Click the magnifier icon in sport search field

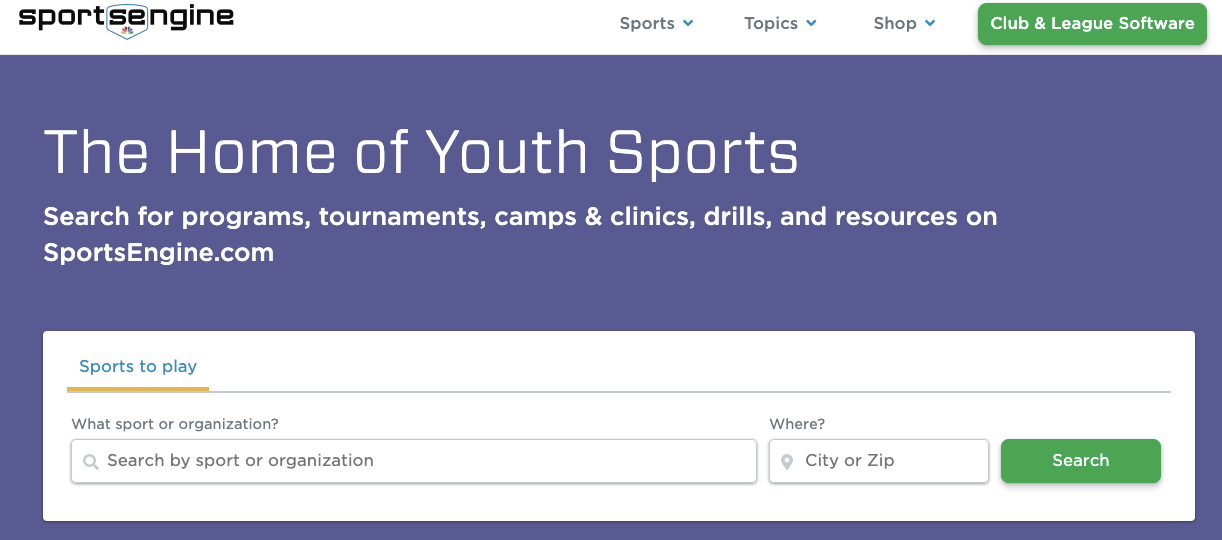[91, 462]
